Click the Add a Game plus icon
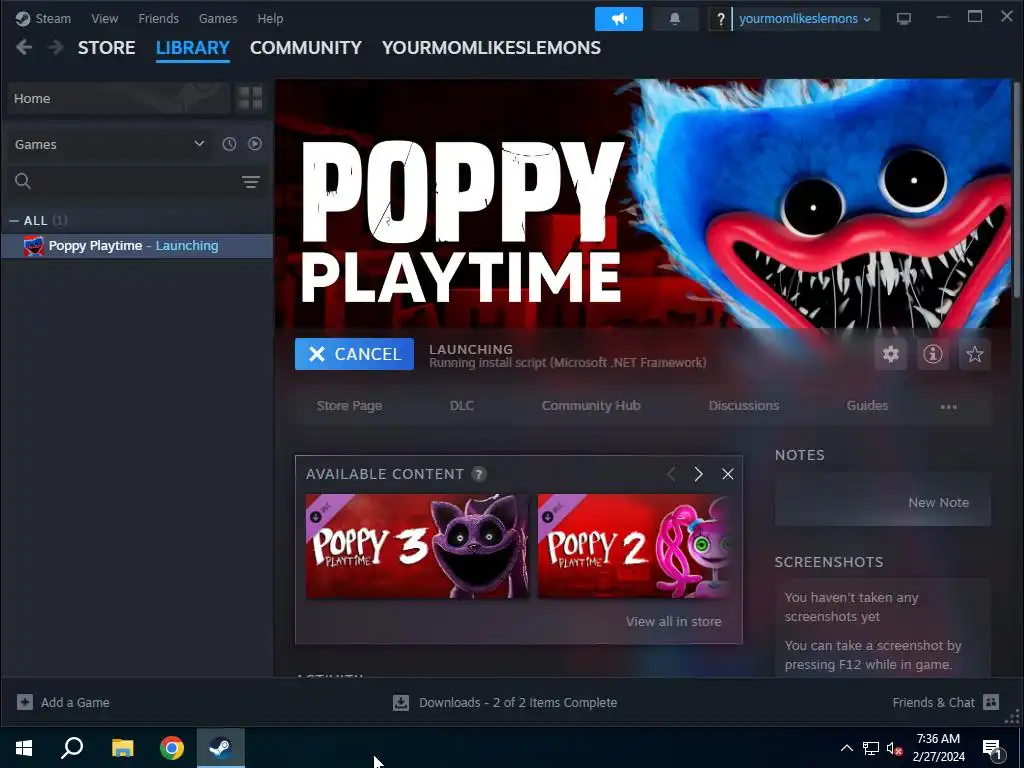This screenshot has height=768, width=1024. 25,702
